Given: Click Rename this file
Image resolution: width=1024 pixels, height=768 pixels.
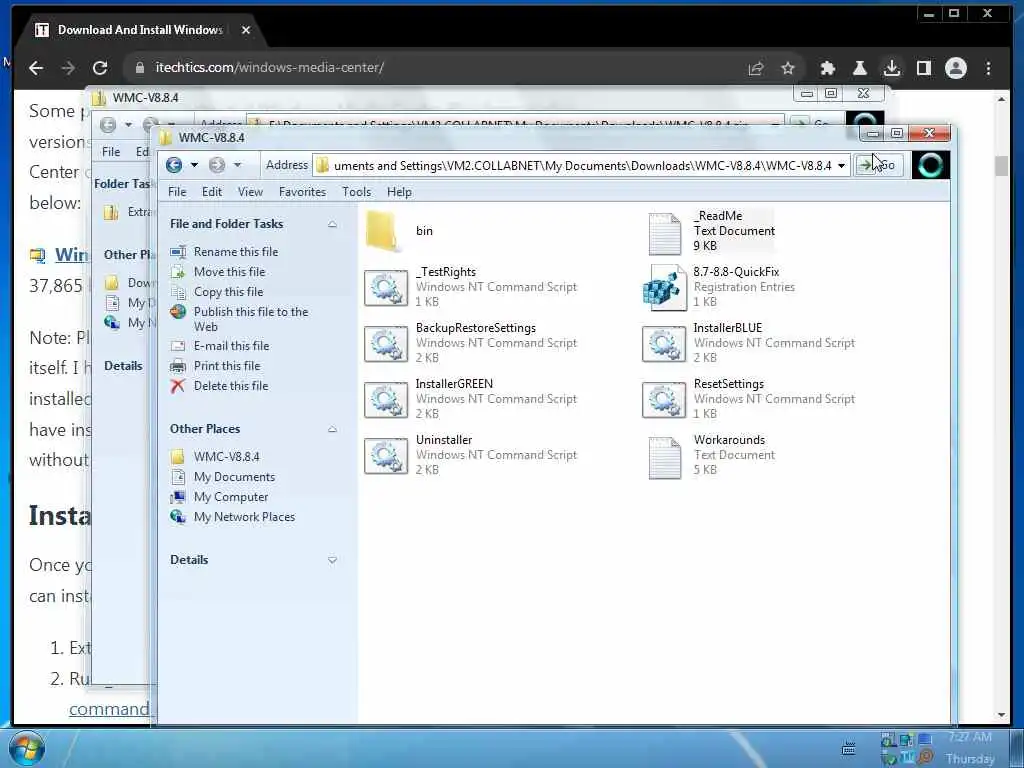Looking at the screenshot, I should point(236,252).
